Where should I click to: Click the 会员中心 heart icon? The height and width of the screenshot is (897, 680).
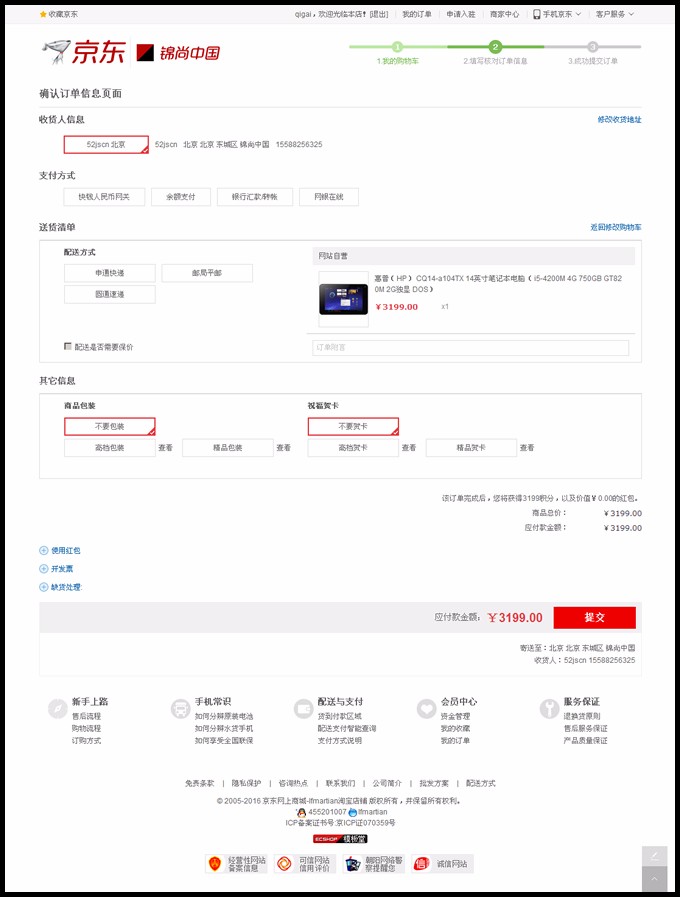point(427,709)
